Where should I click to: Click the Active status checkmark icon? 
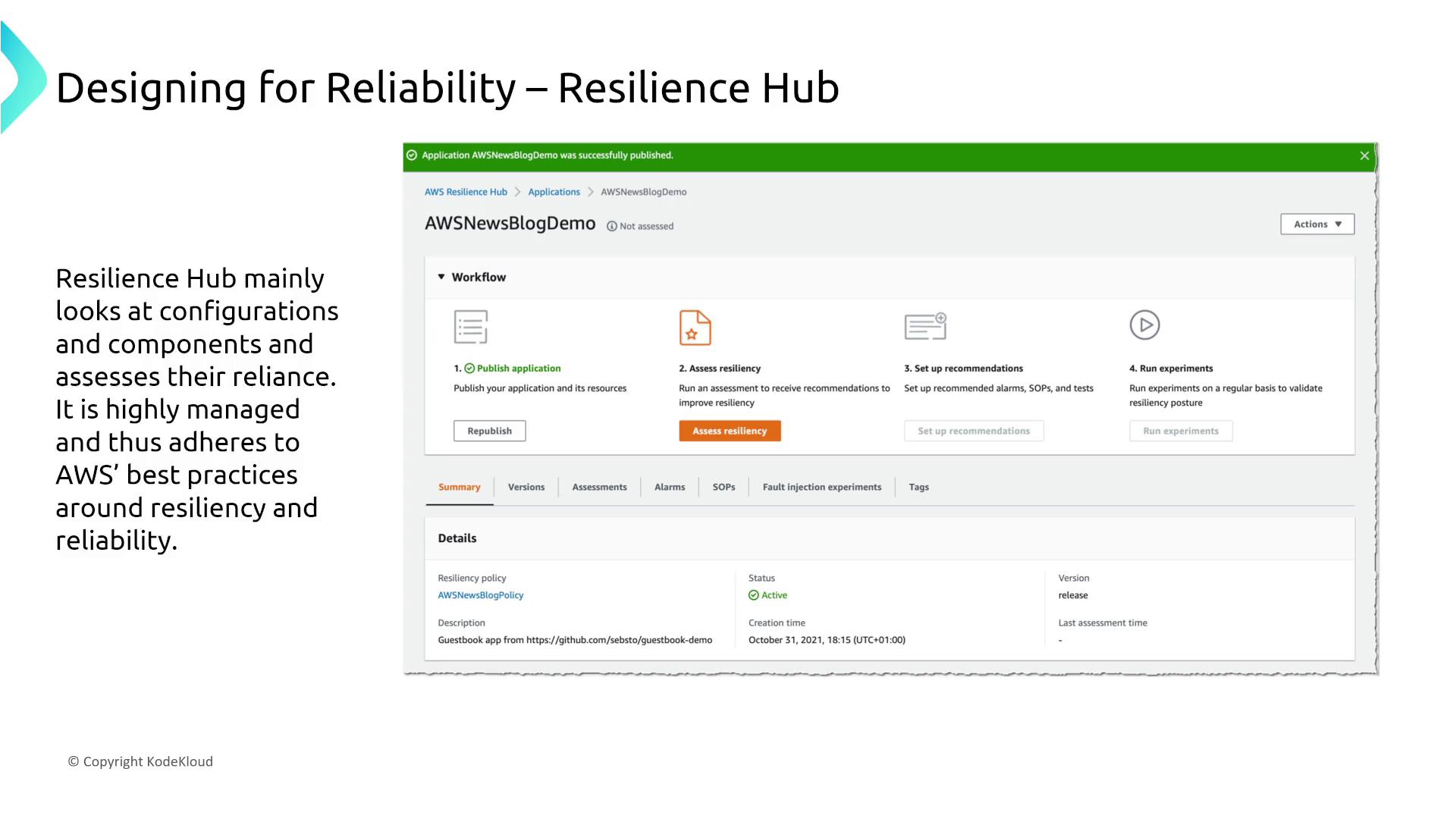point(754,595)
